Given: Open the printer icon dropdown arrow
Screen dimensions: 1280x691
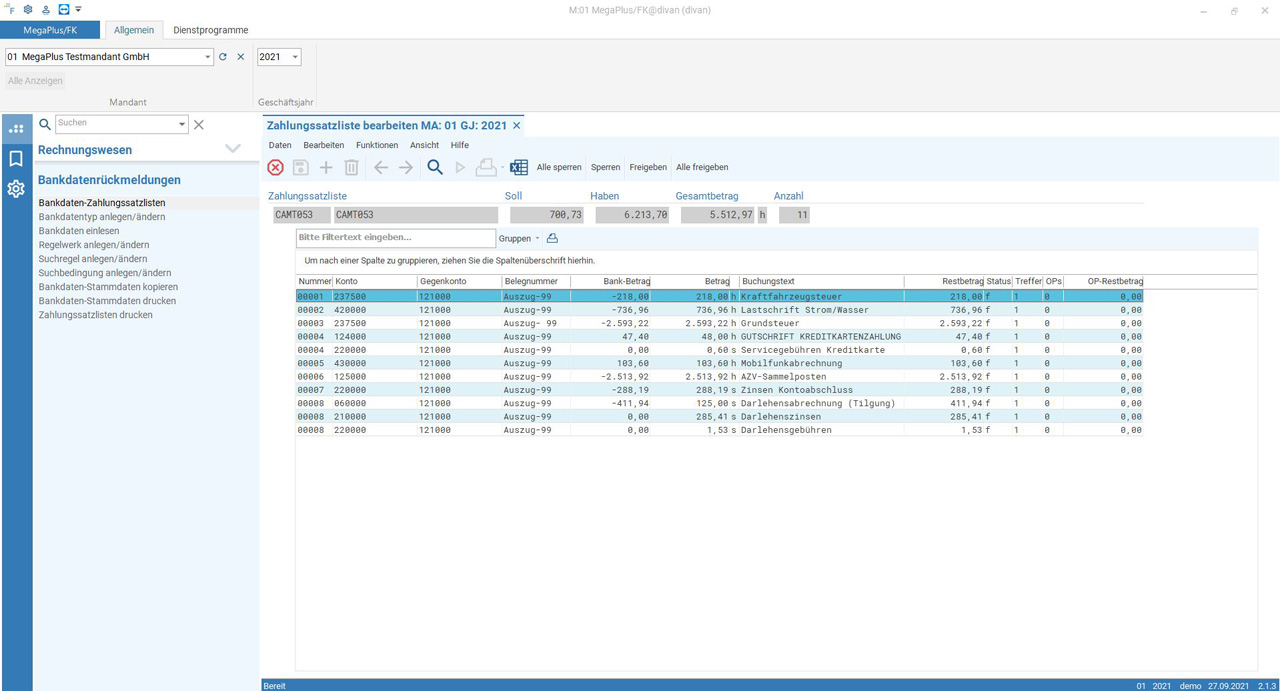Looking at the screenshot, I should coord(503,168).
